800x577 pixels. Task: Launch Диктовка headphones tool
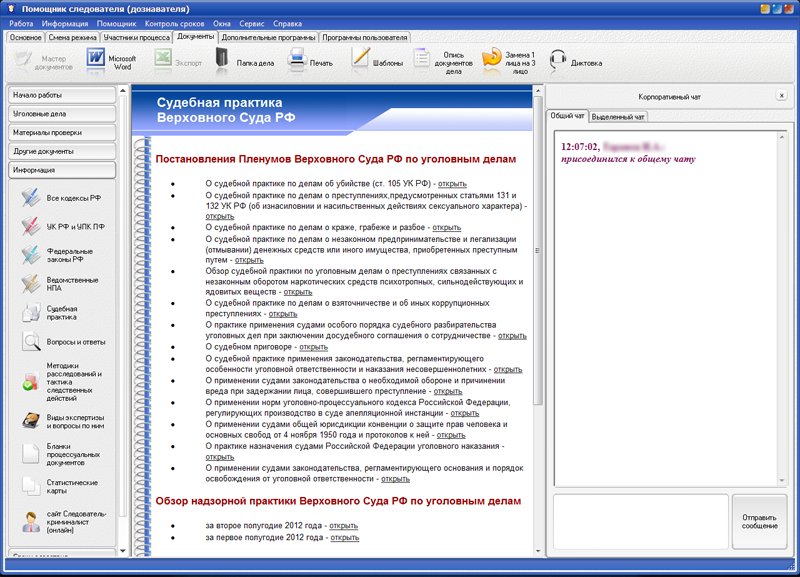pos(575,61)
